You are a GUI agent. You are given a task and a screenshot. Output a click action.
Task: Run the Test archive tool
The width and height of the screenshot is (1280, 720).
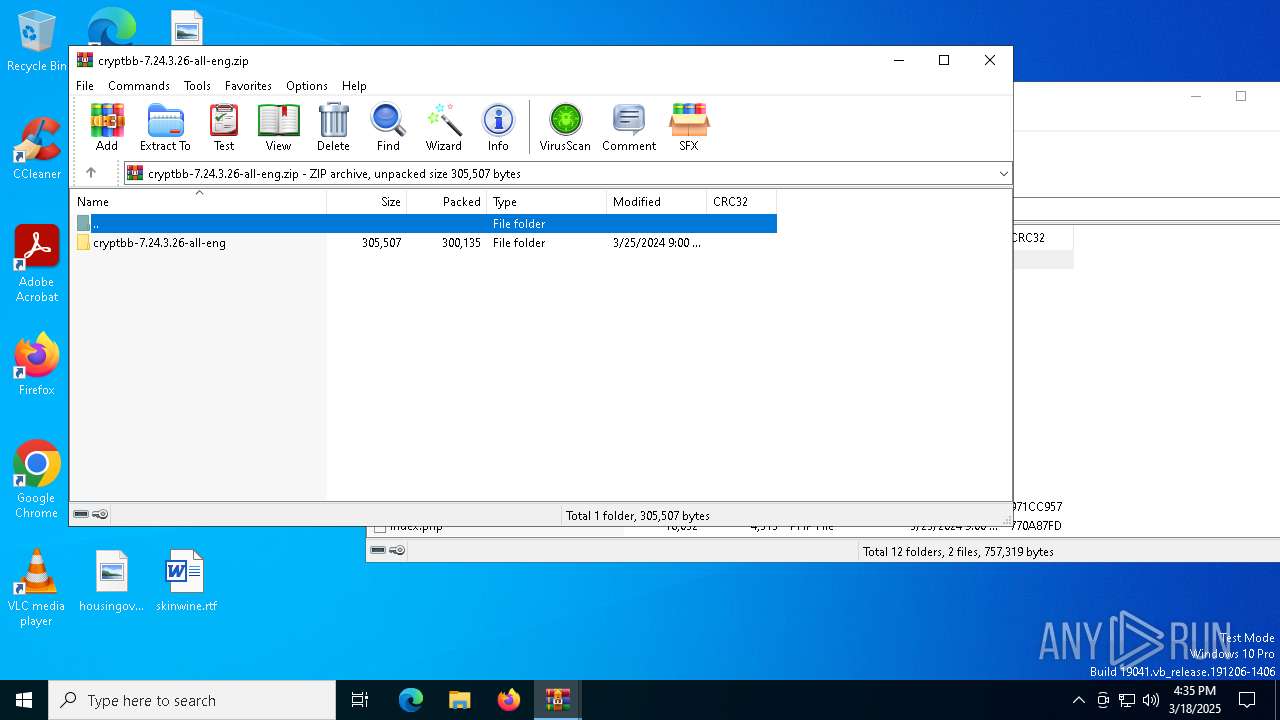click(224, 127)
